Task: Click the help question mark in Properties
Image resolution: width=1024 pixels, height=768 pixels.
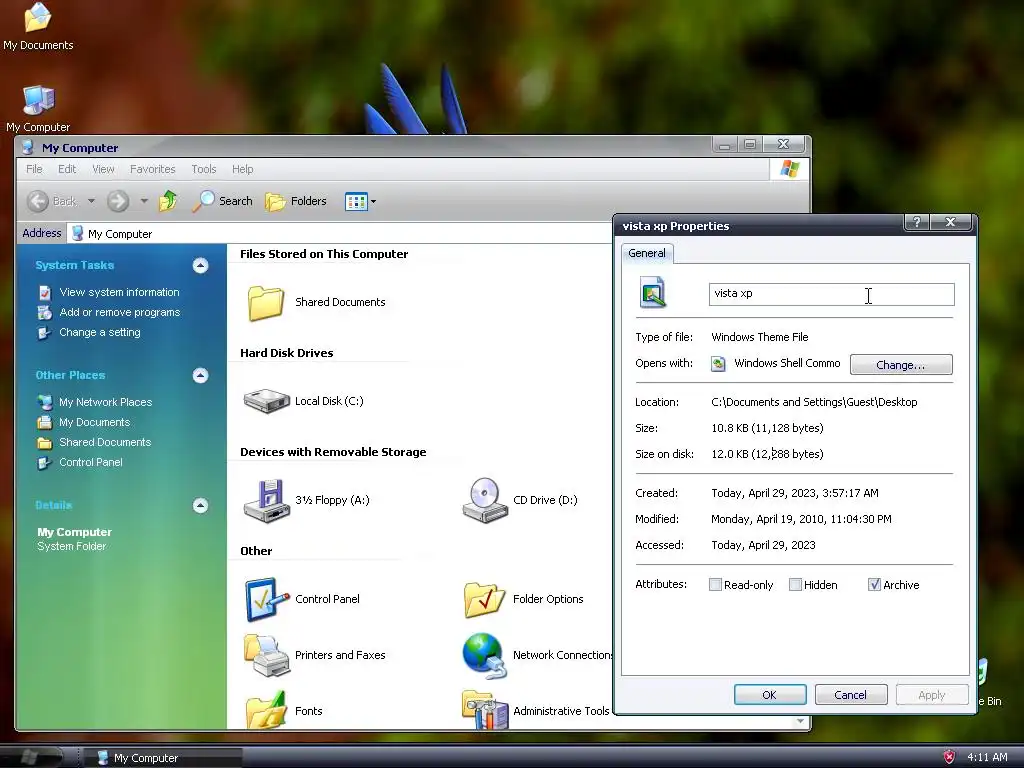Action: 916,222
